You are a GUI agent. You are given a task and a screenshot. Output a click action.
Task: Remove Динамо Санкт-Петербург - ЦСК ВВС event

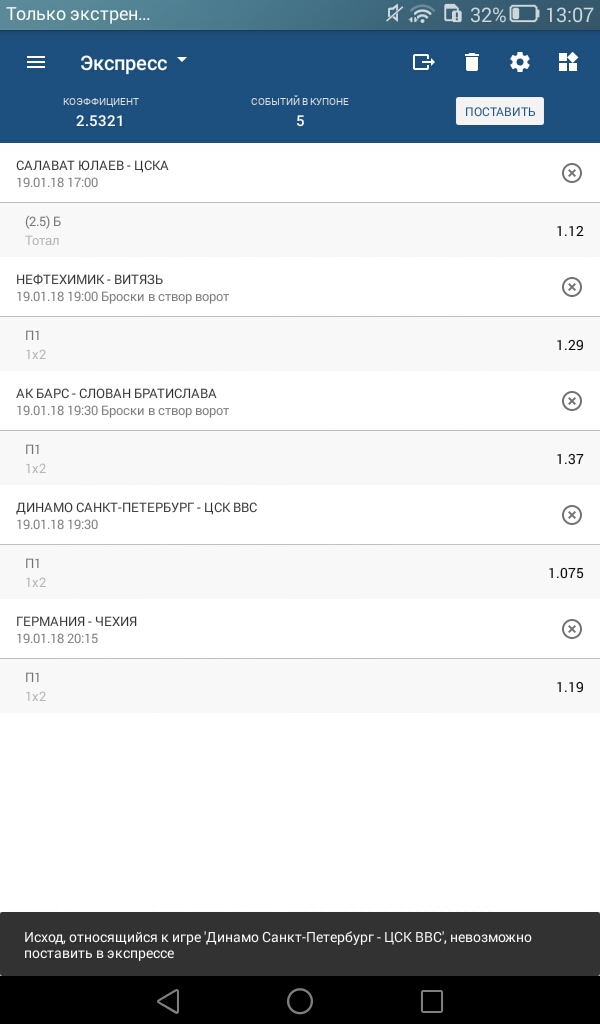click(x=571, y=515)
